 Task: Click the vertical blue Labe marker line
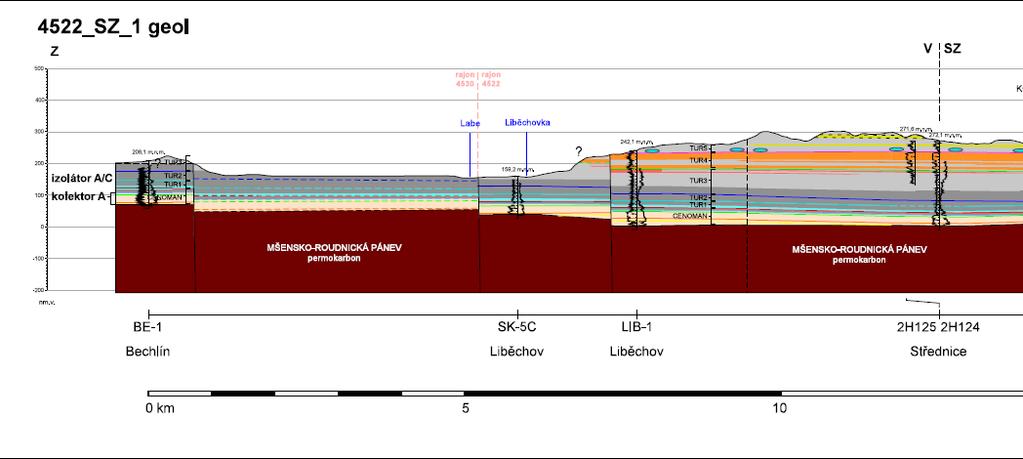(x=470, y=153)
